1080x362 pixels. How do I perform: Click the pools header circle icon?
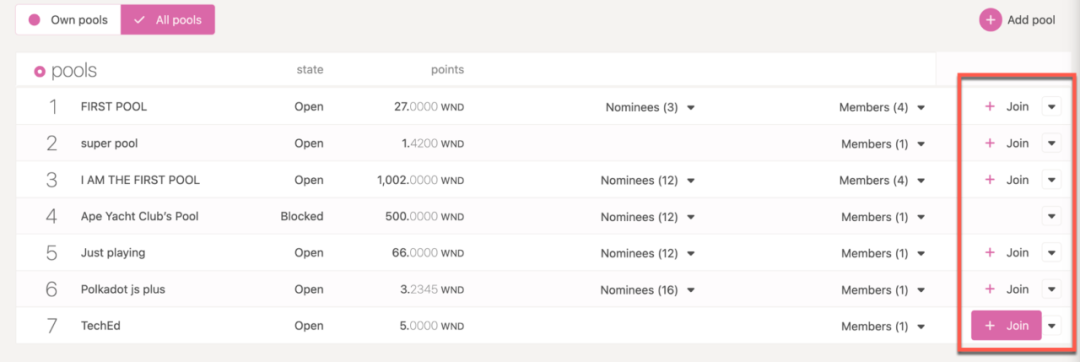(x=40, y=71)
